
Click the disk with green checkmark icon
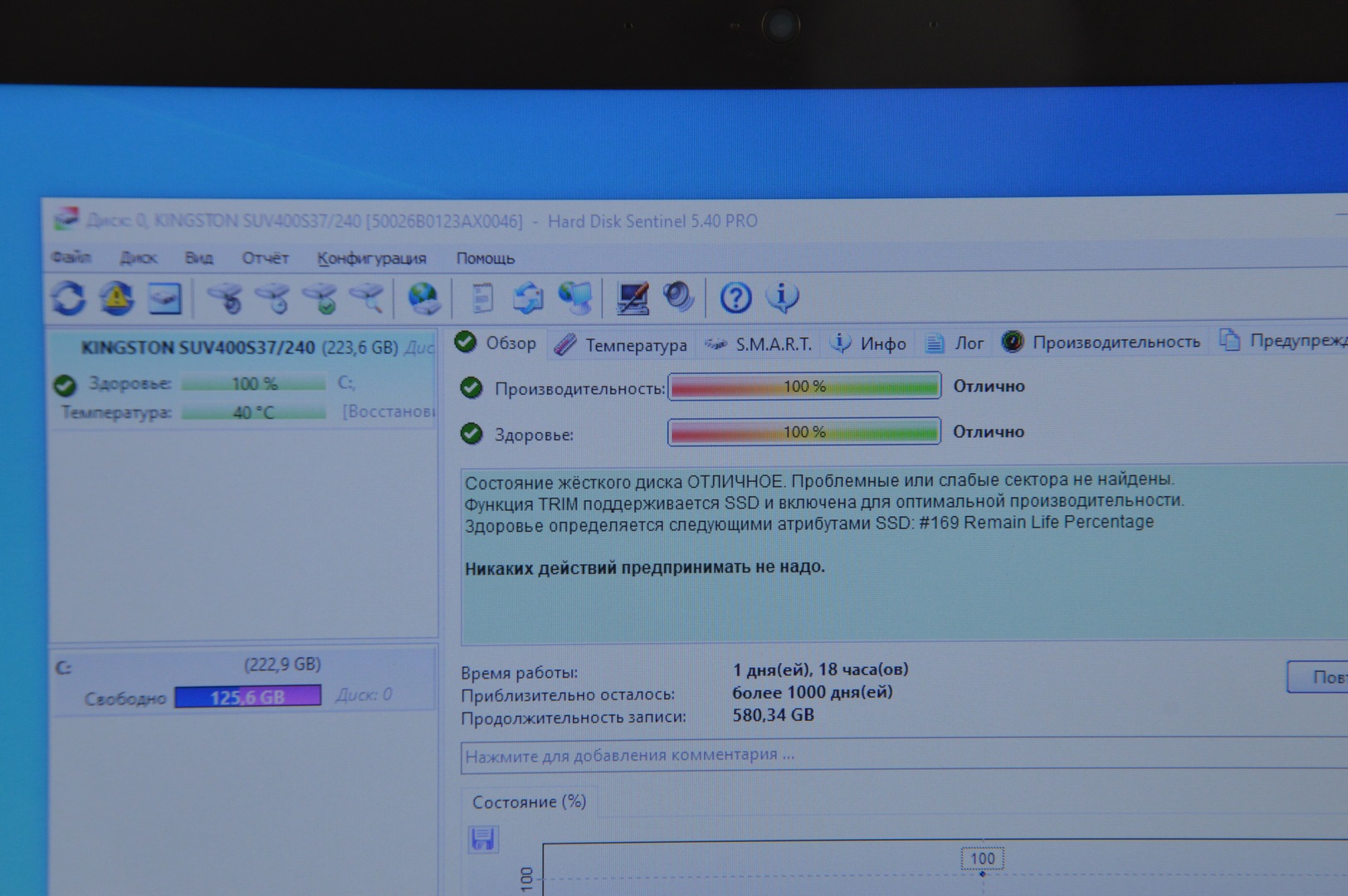point(320,297)
